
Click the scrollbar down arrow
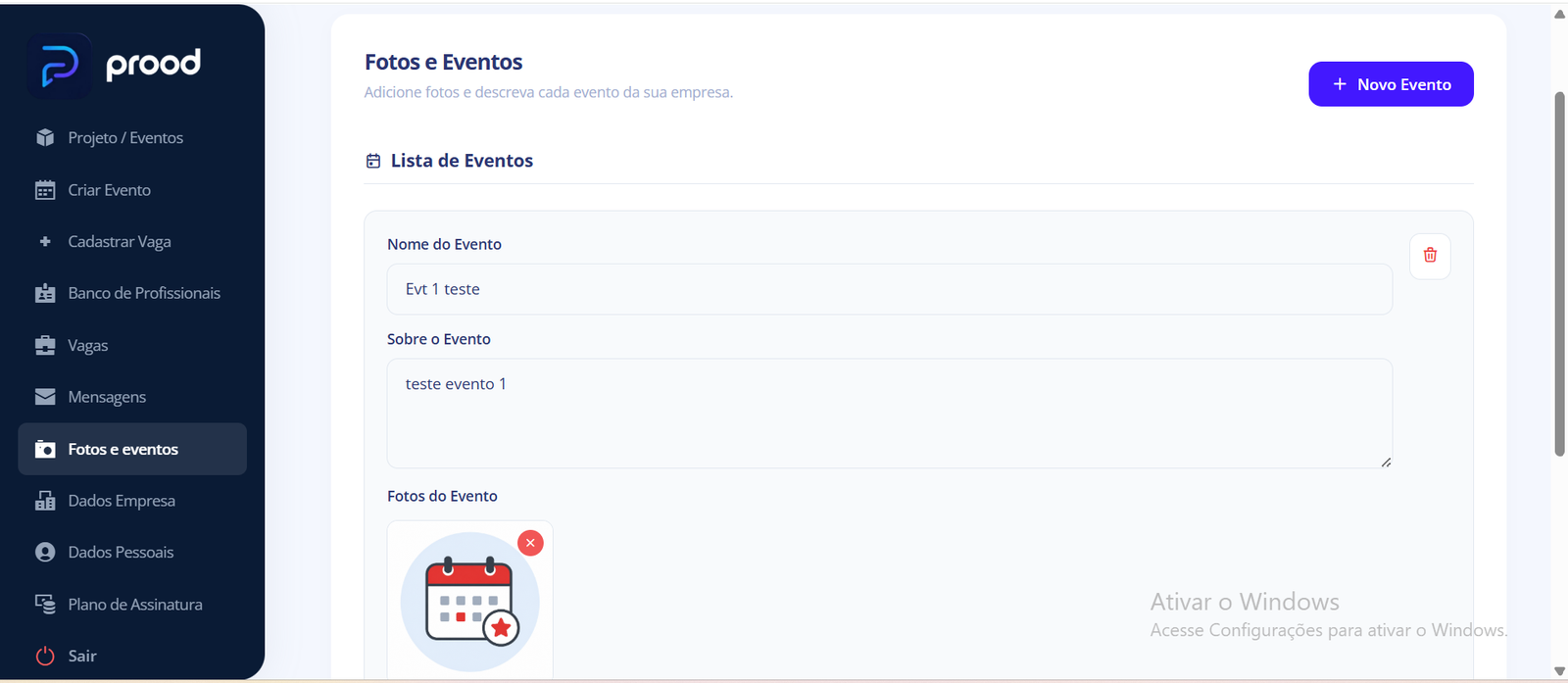click(x=1559, y=671)
